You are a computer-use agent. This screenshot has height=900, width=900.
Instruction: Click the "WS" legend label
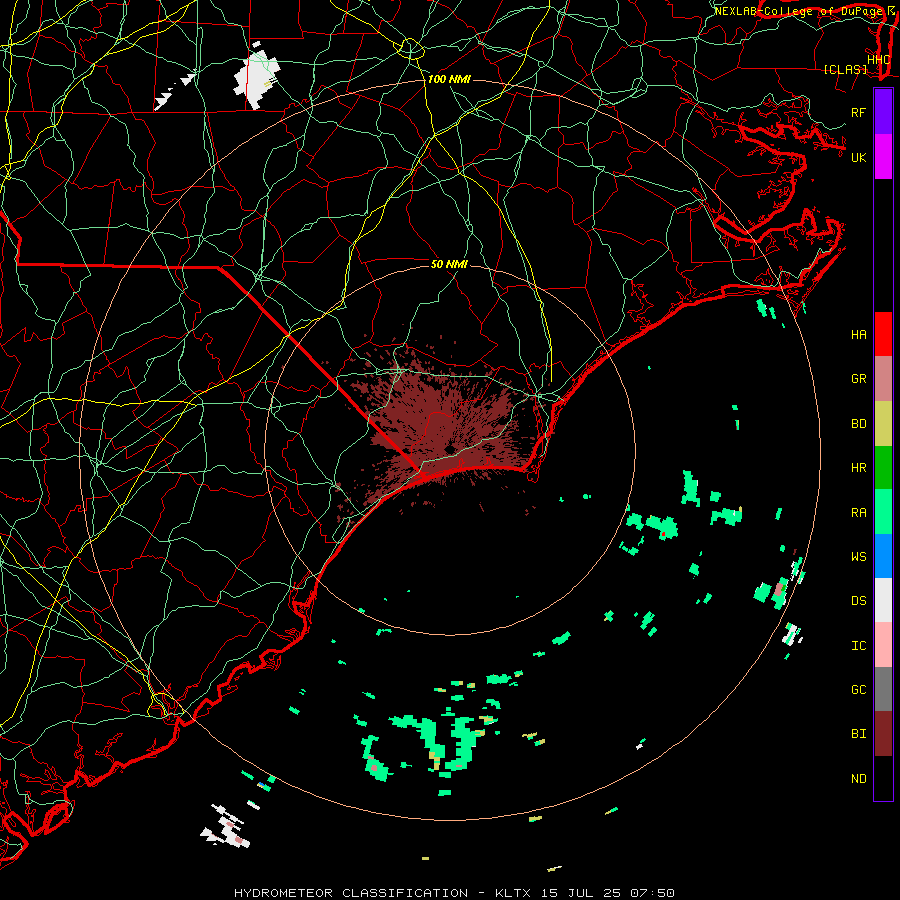858,557
